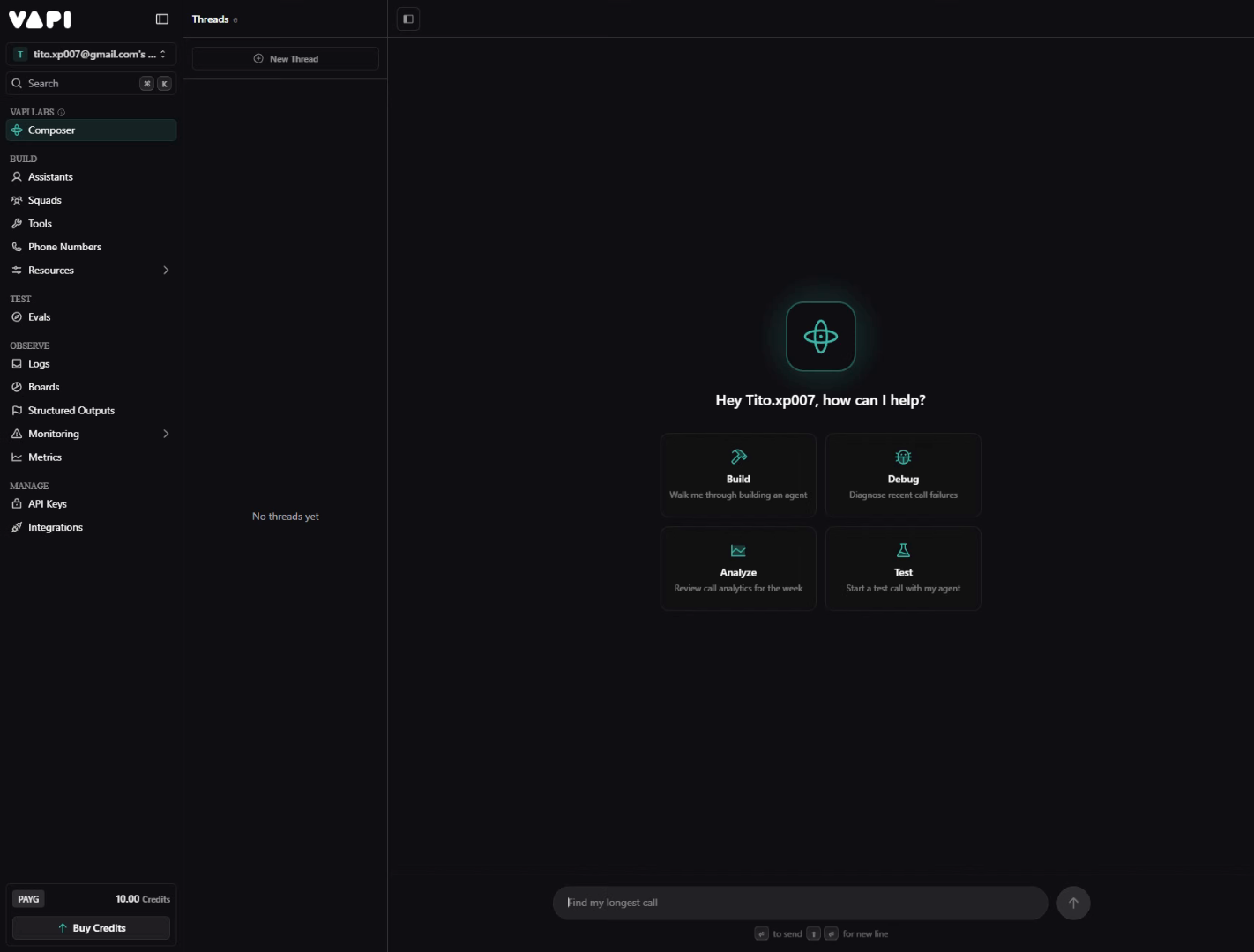Image resolution: width=1254 pixels, height=952 pixels.
Task: Click the Boards icon
Action: pyautogui.click(x=17, y=388)
